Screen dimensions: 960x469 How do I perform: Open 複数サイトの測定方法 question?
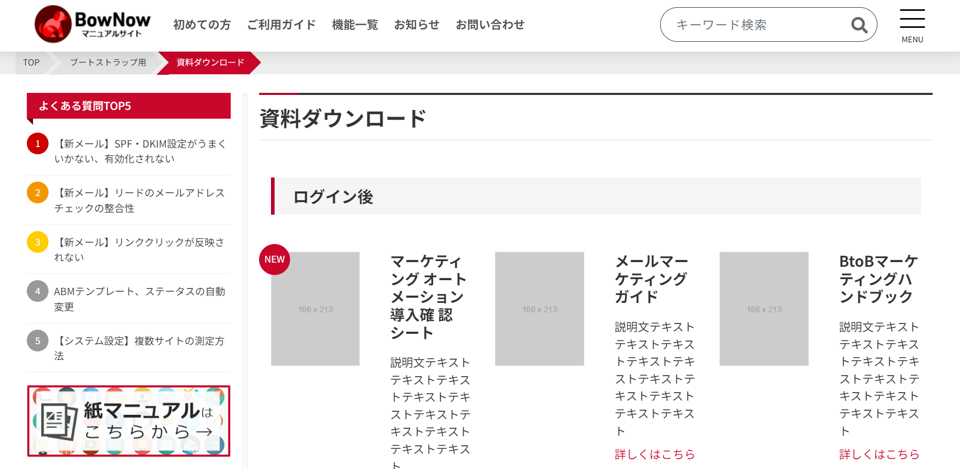point(140,348)
